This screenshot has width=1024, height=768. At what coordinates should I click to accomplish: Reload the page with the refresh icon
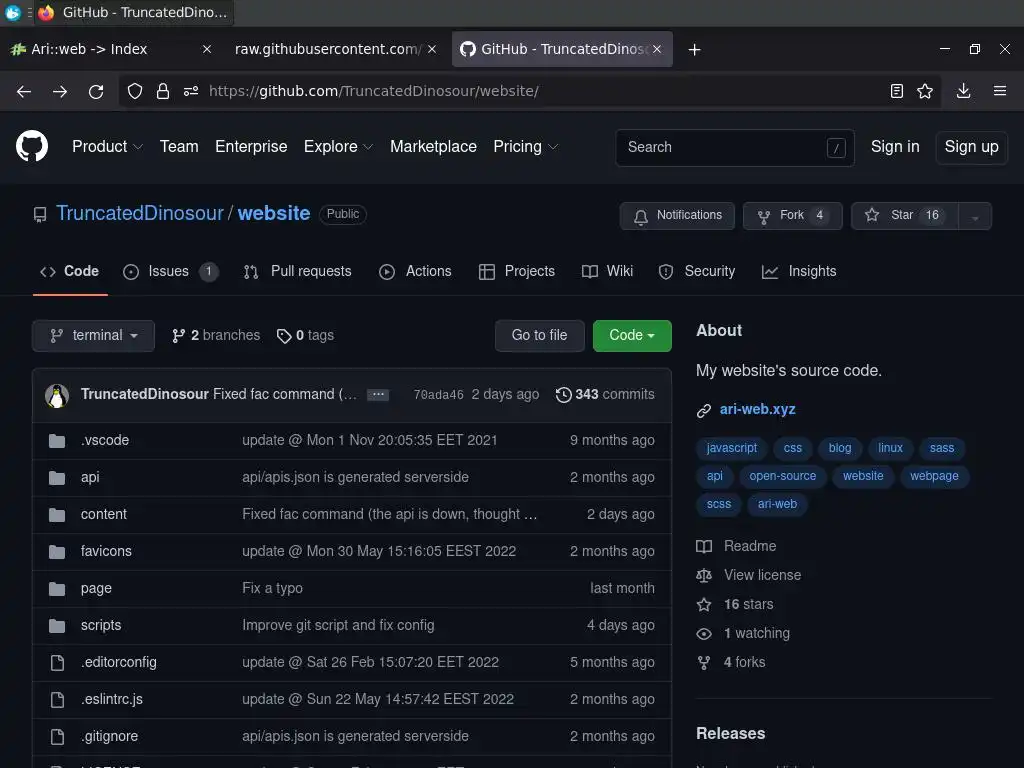point(96,91)
